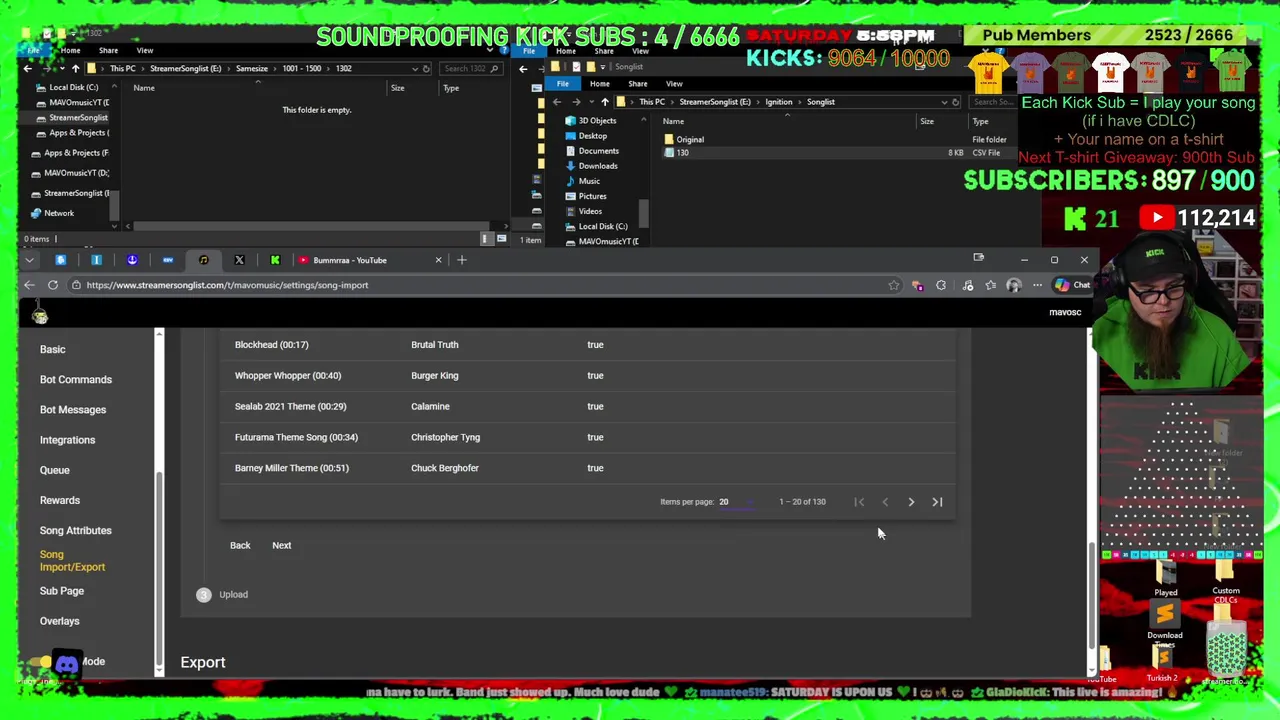Click the browser address bar URL

pos(227,285)
